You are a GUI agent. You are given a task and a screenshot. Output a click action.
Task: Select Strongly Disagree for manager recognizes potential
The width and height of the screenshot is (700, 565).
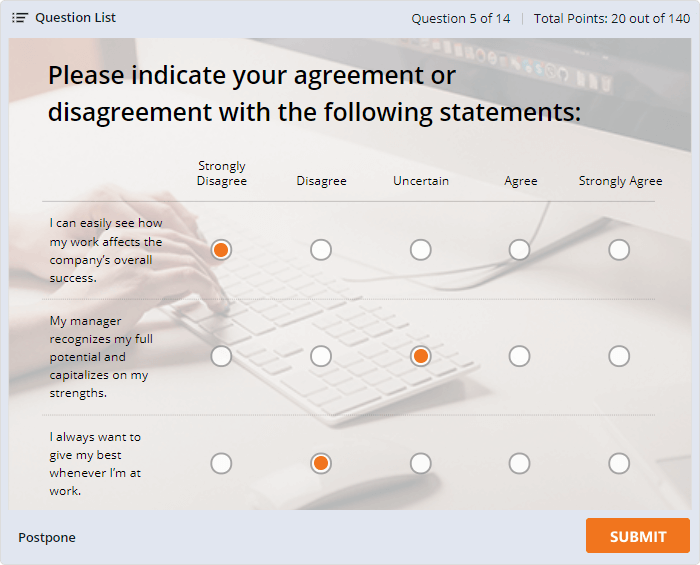pos(221,356)
